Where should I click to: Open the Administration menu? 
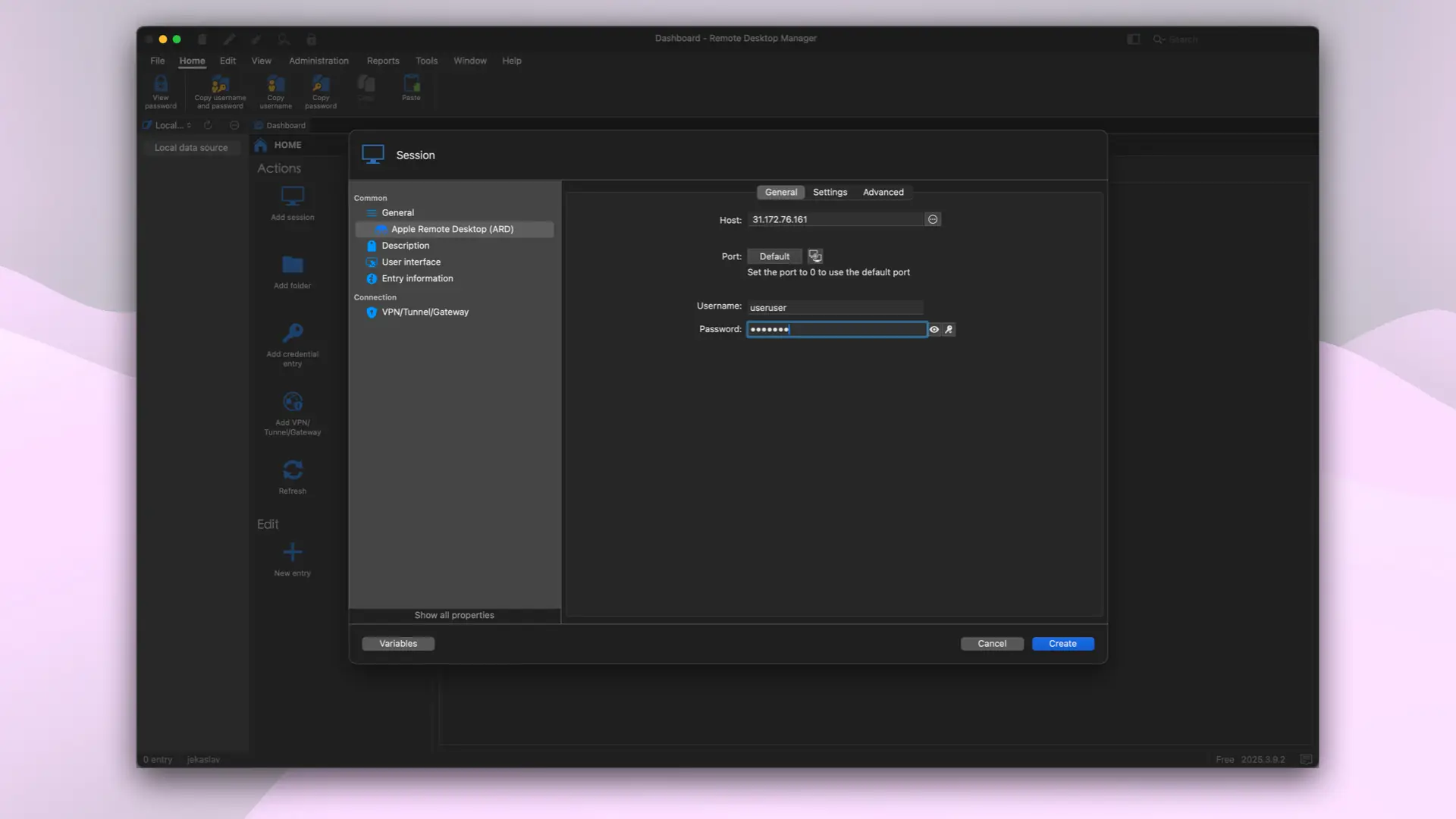coord(318,61)
